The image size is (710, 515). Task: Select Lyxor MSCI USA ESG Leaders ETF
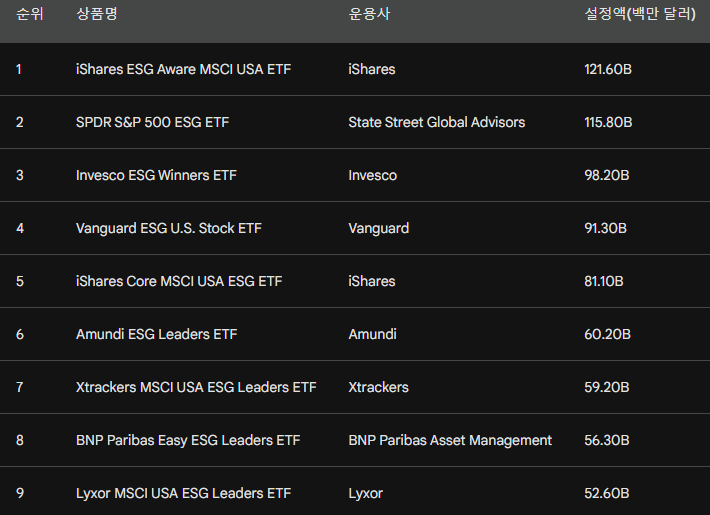click(183, 493)
